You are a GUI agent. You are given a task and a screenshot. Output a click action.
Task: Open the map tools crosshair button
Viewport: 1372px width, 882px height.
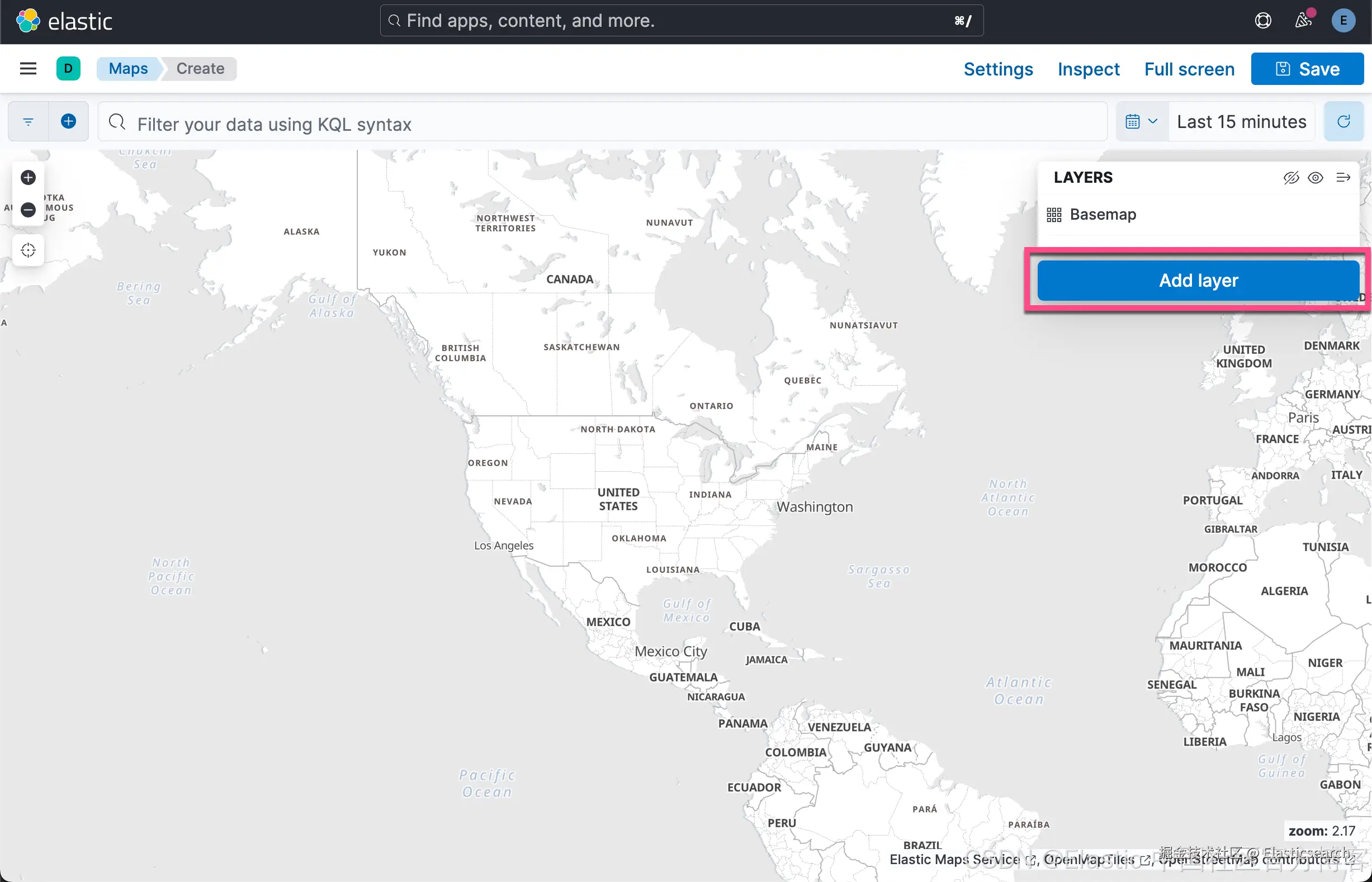tap(28, 250)
